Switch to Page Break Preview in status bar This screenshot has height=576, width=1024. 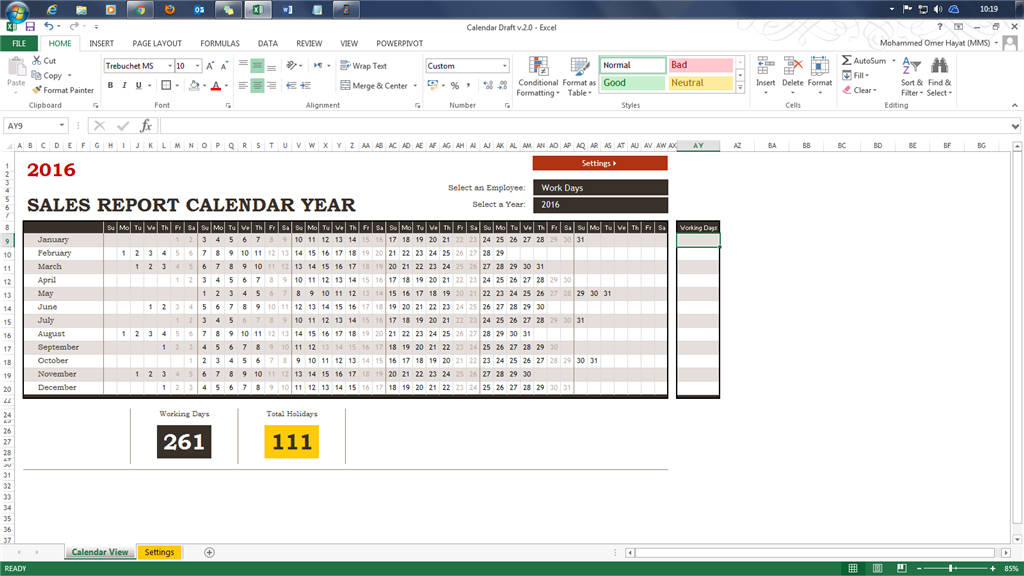[901, 568]
